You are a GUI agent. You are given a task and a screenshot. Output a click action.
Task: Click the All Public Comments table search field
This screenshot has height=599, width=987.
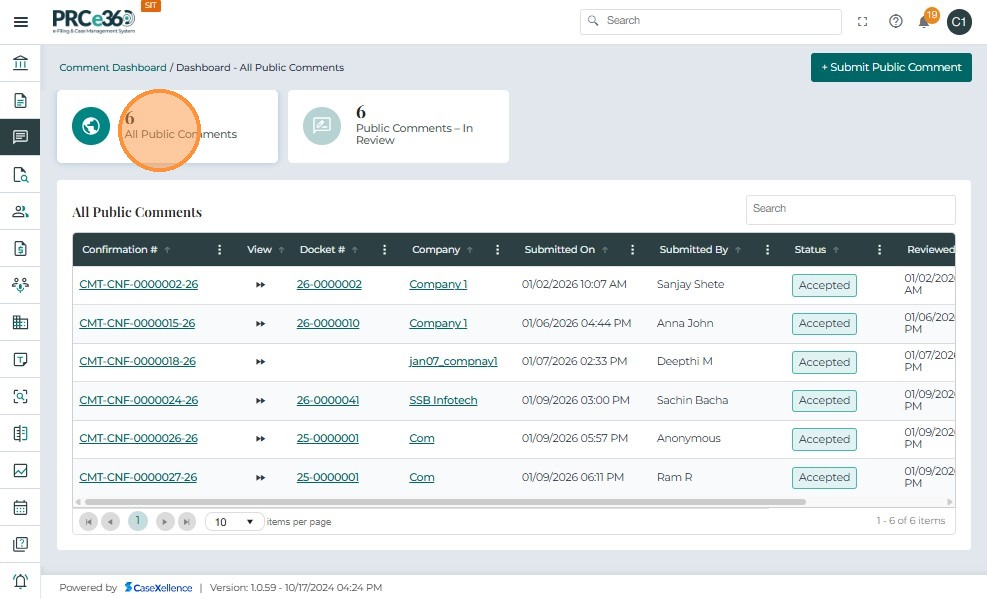(x=850, y=209)
